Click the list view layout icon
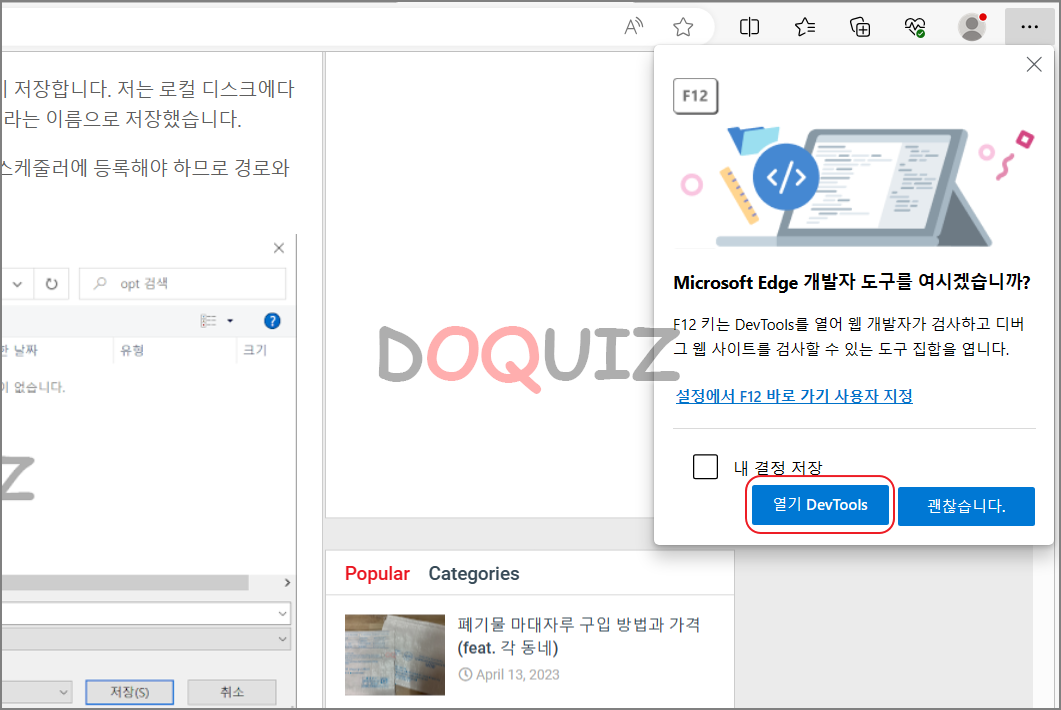This screenshot has height=710, width=1061. click(x=208, y=321)
